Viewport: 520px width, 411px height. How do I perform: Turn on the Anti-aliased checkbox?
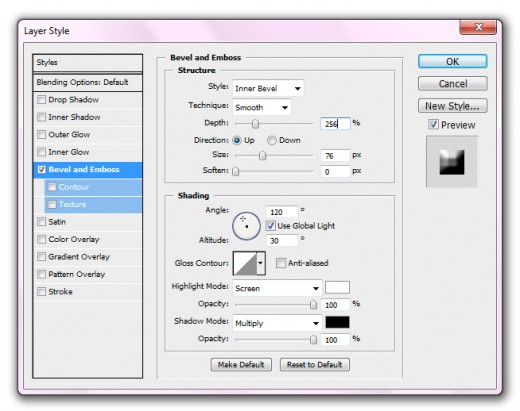(x=281, y=263)
